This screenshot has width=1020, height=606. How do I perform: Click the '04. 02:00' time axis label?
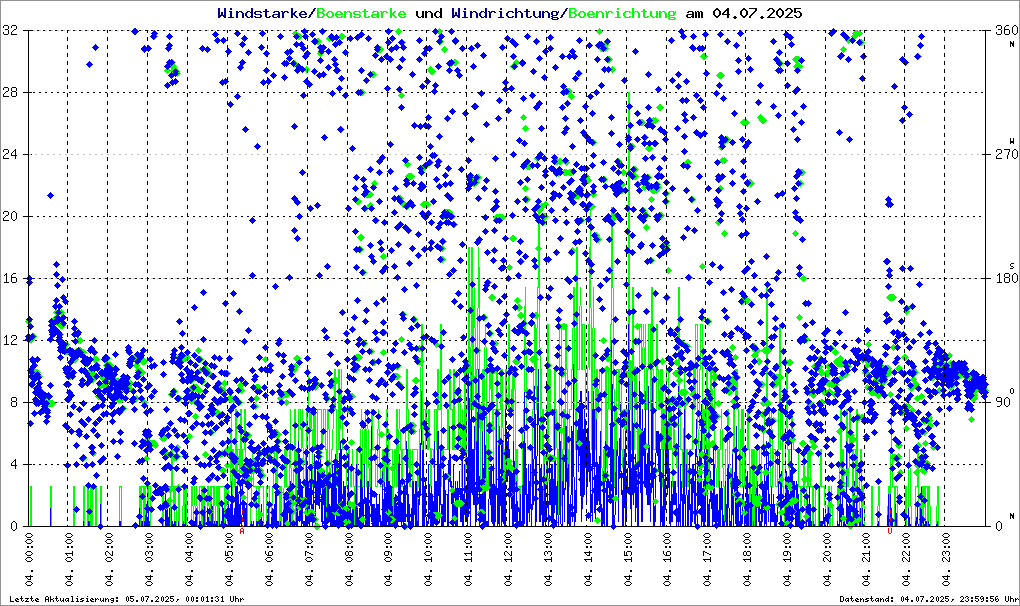[109, 559]
